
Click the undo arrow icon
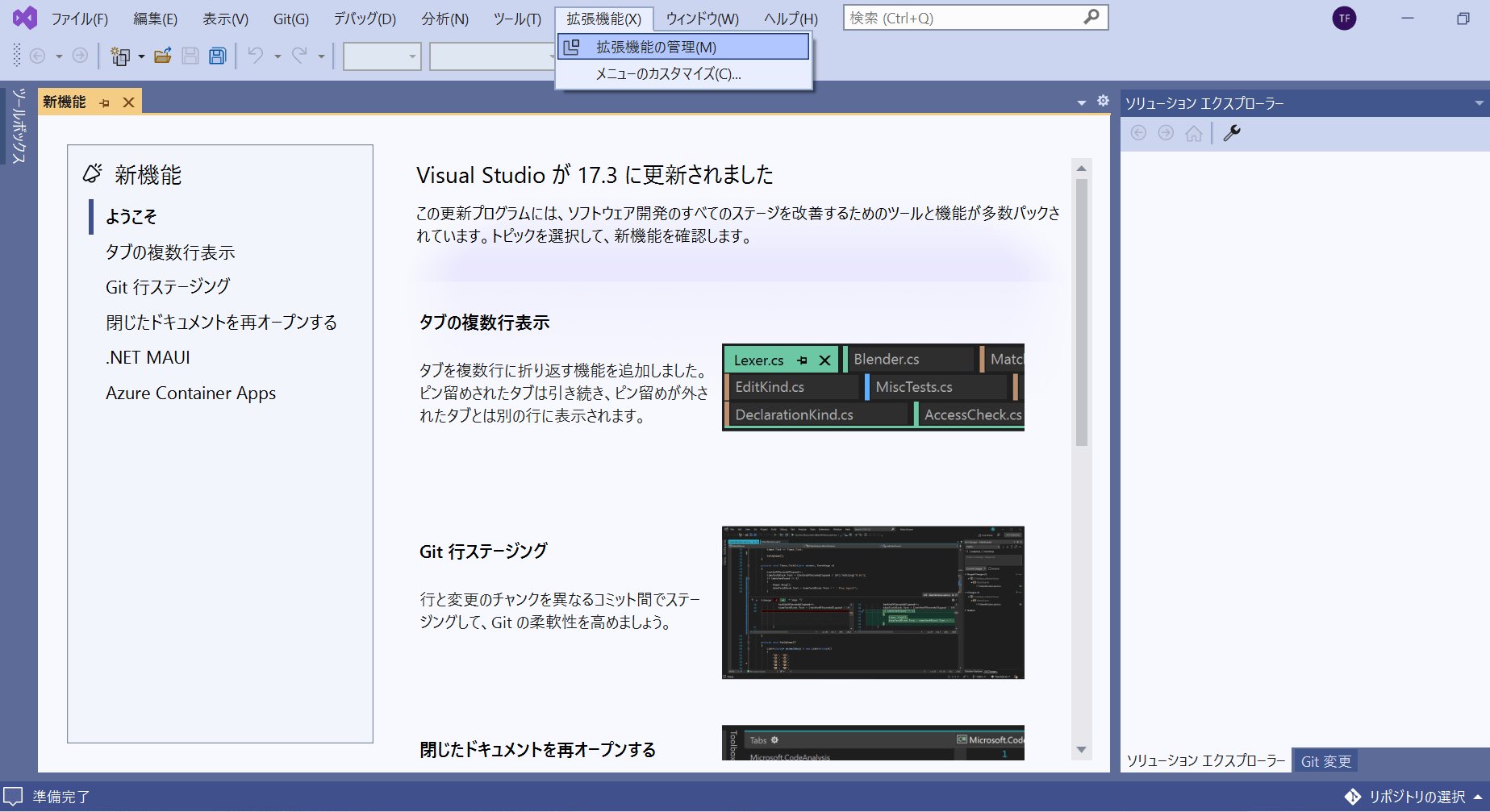coord(256,56)
